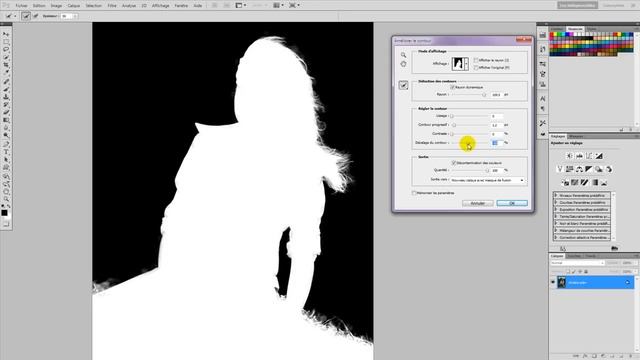Click the Zoom magnifier icon in the Refine Edge dialog
This screenshot has width=640, height=360.
403,55
